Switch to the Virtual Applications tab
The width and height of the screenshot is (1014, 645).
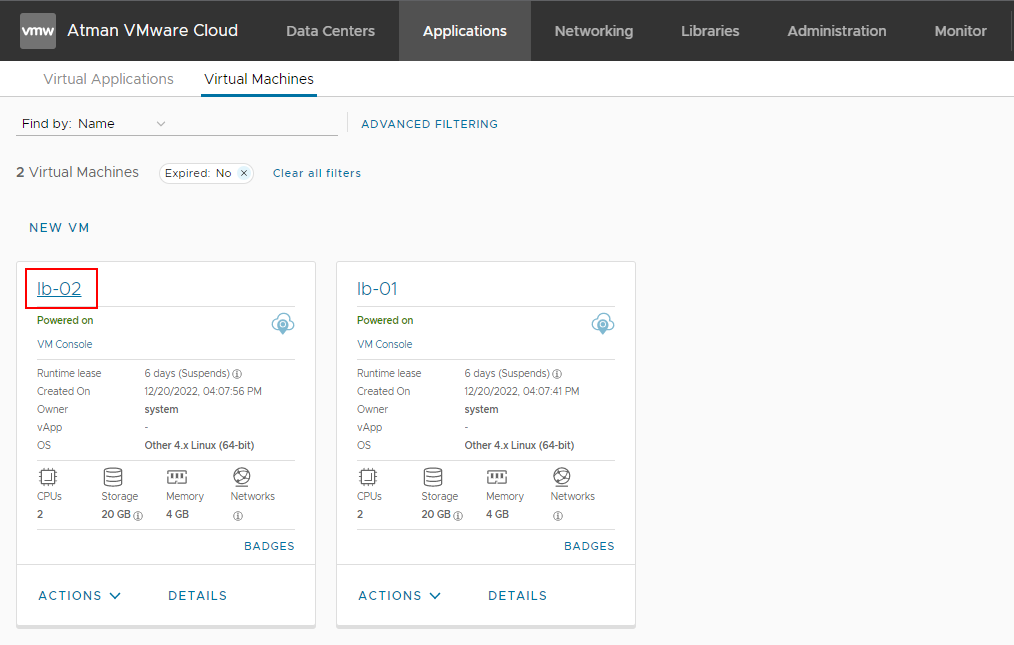click(x=109, y=79)
